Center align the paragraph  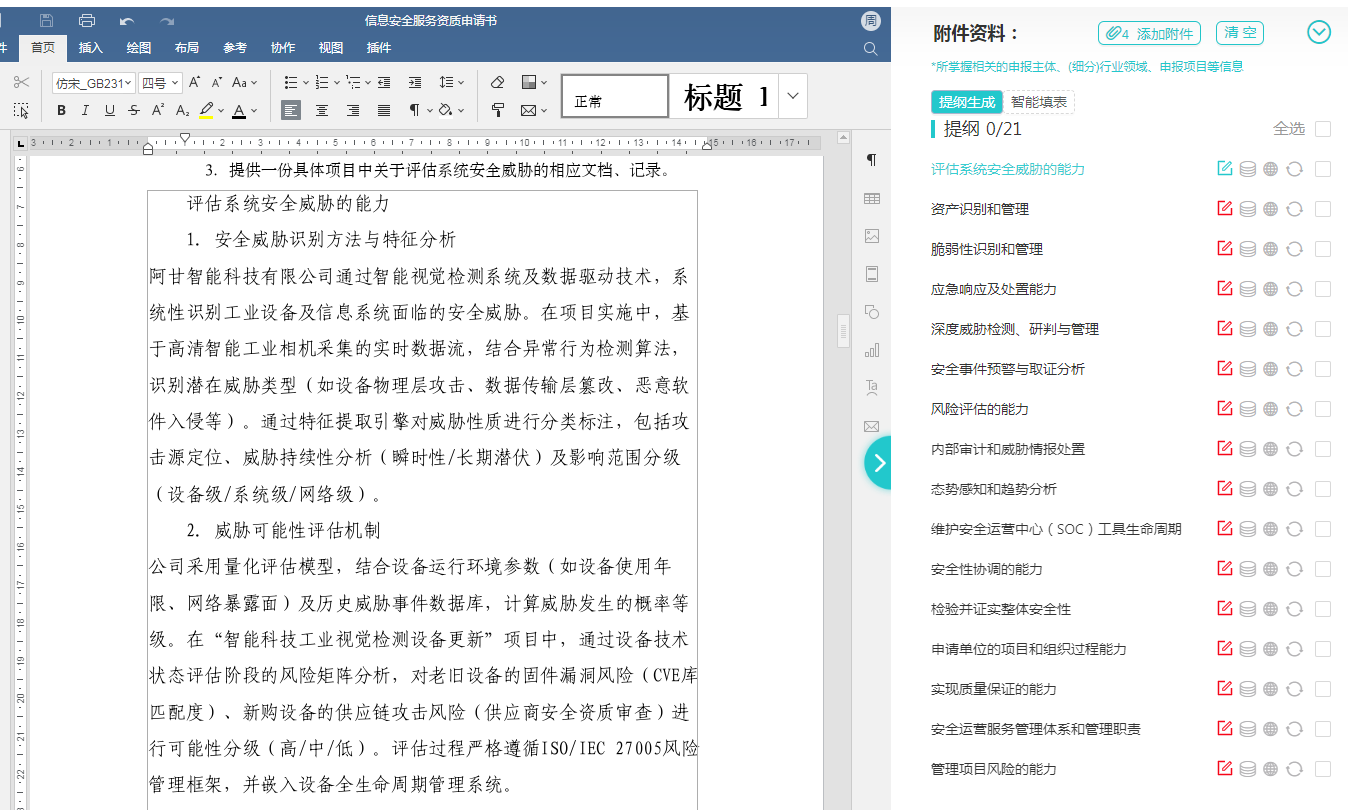click(x=322, y=110)
